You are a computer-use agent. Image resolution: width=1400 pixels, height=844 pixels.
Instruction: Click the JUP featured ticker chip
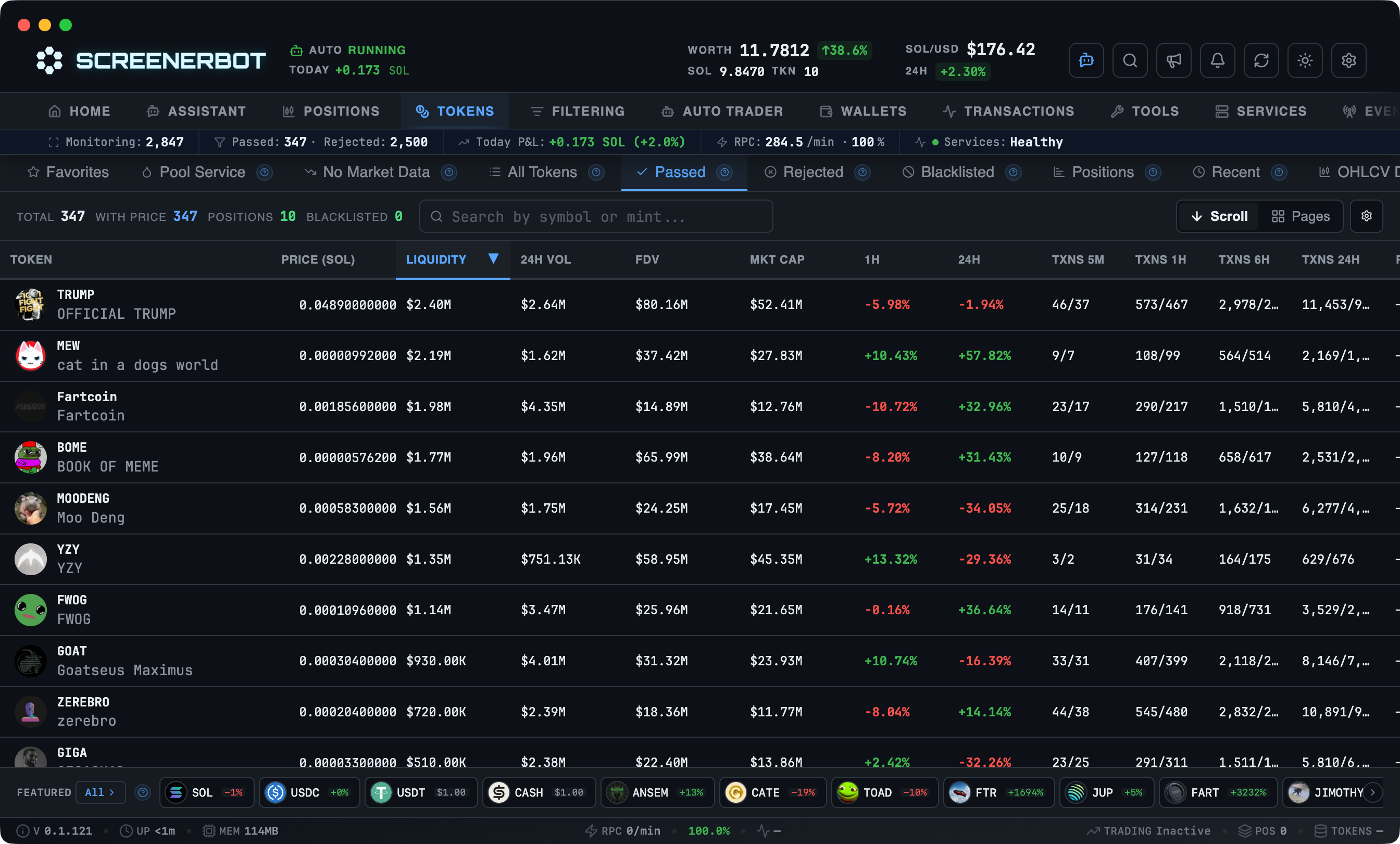pyautogui.click(x=1106, y=792)
